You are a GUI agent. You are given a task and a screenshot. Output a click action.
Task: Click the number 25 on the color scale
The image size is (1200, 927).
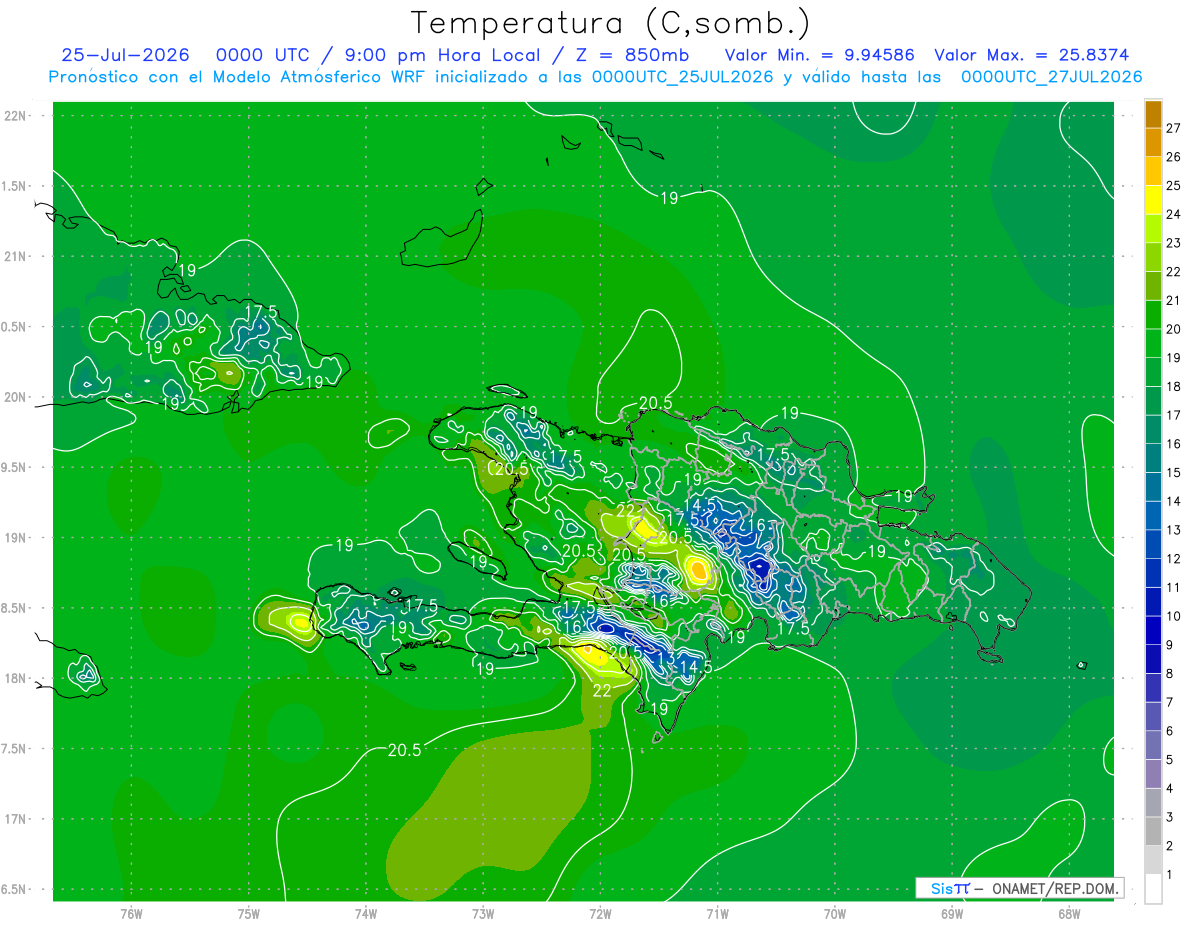coord(1173,186)
